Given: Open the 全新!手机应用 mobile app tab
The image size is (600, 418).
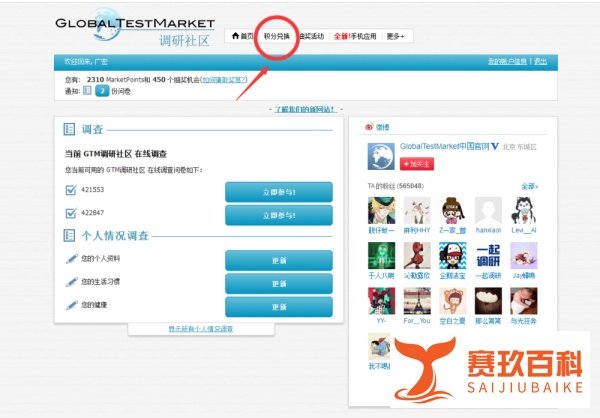Looking at the screenshot, I should point(355,36).
